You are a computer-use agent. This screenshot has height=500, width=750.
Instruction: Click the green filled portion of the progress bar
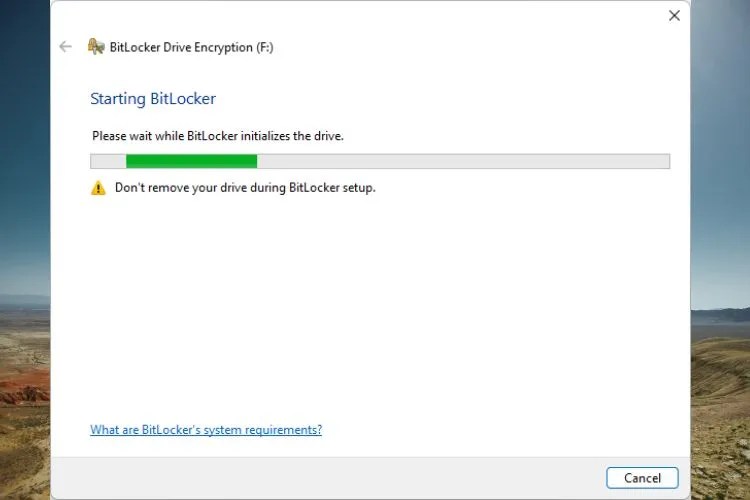191,161
